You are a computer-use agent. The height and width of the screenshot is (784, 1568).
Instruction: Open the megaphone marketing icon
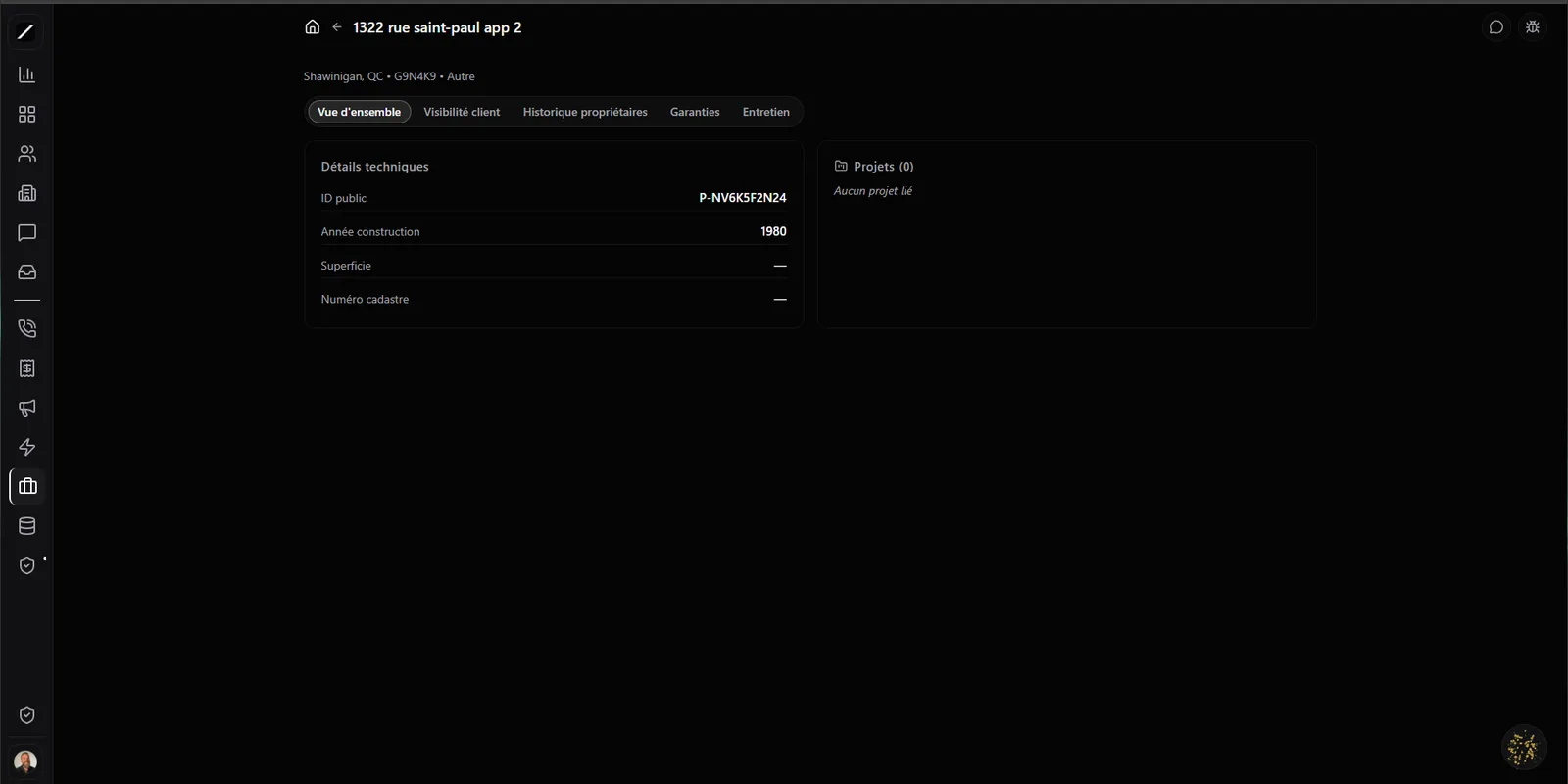pyautogui.click(x=27, y=408)
